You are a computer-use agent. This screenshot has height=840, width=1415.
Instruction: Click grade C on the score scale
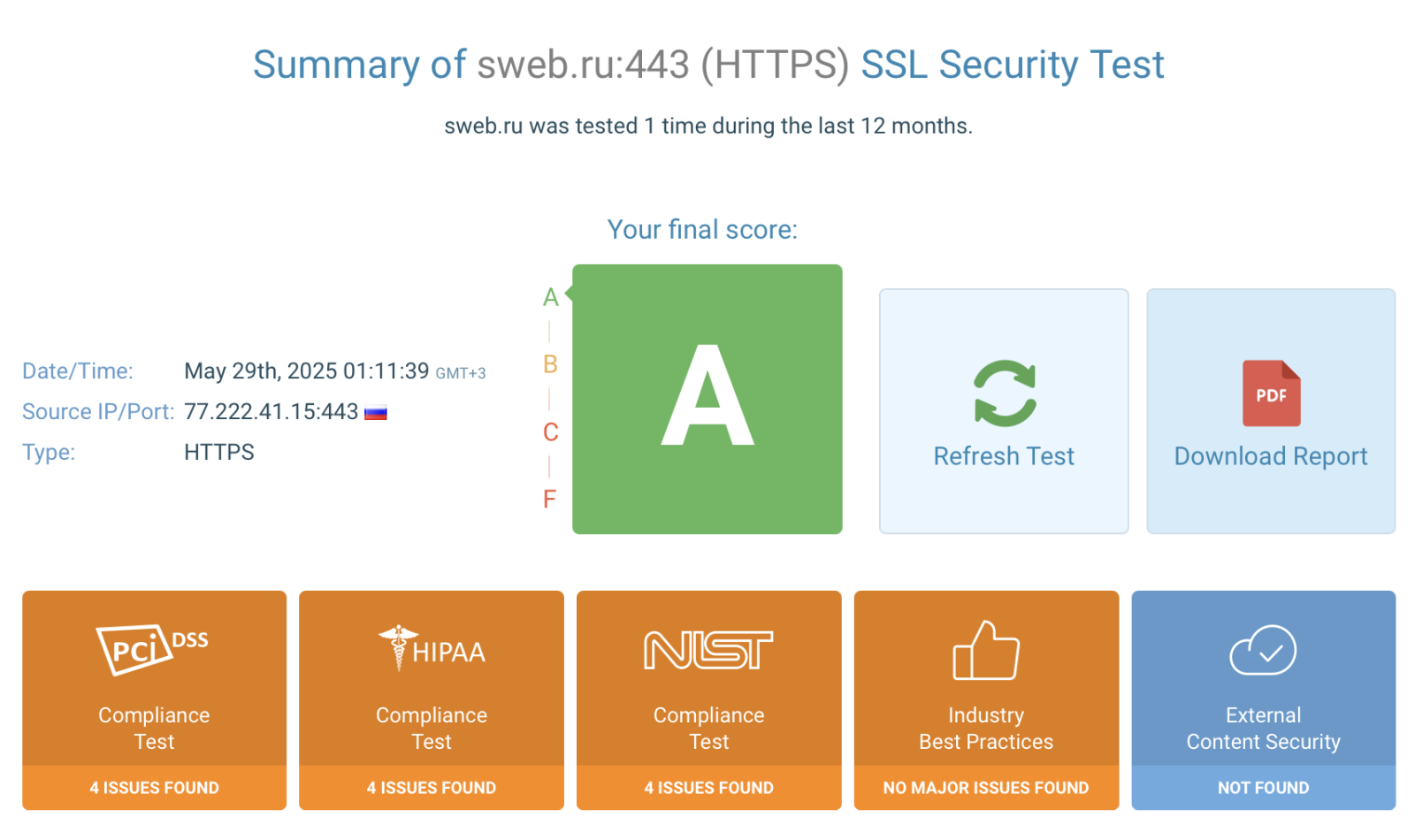coord(550,432)
